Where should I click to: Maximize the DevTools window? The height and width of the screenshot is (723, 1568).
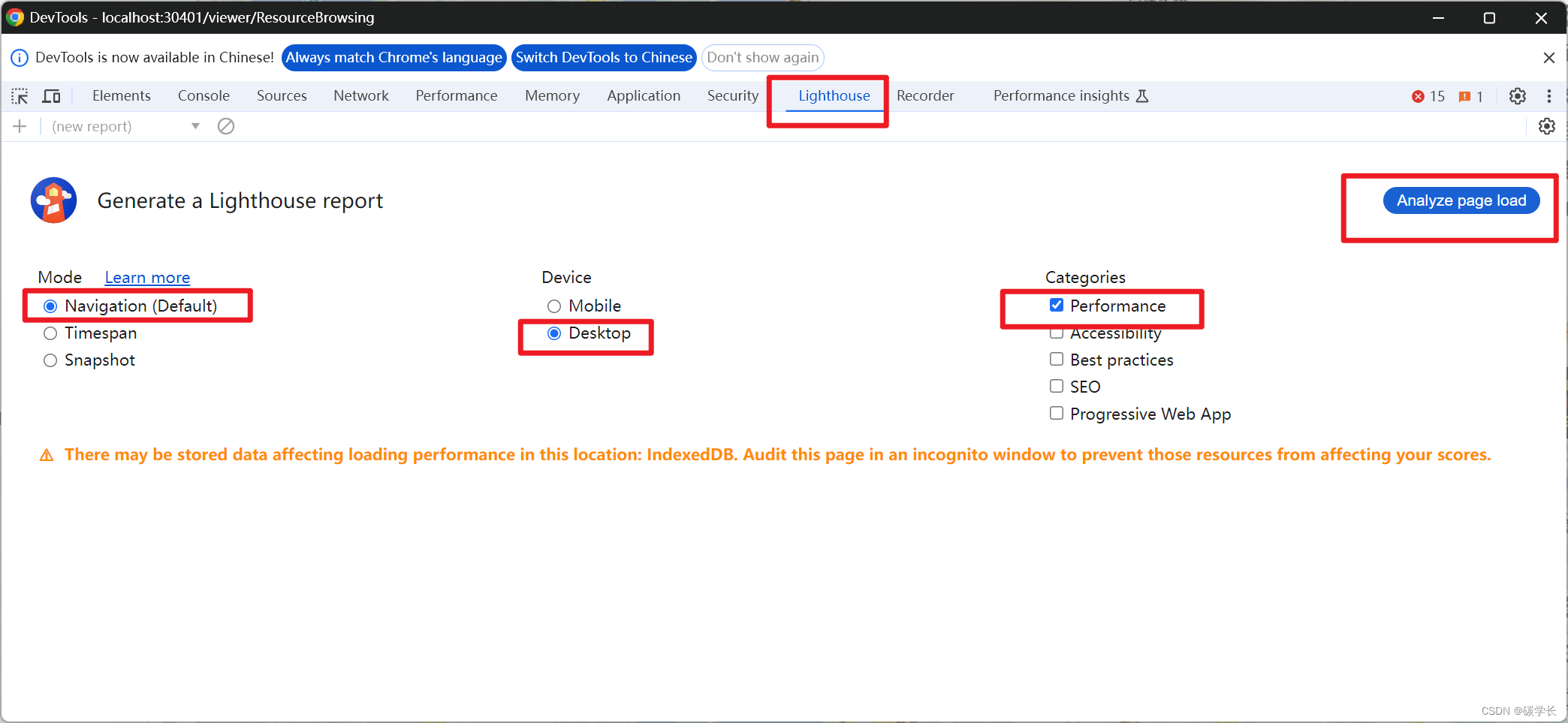point(1490,17)
